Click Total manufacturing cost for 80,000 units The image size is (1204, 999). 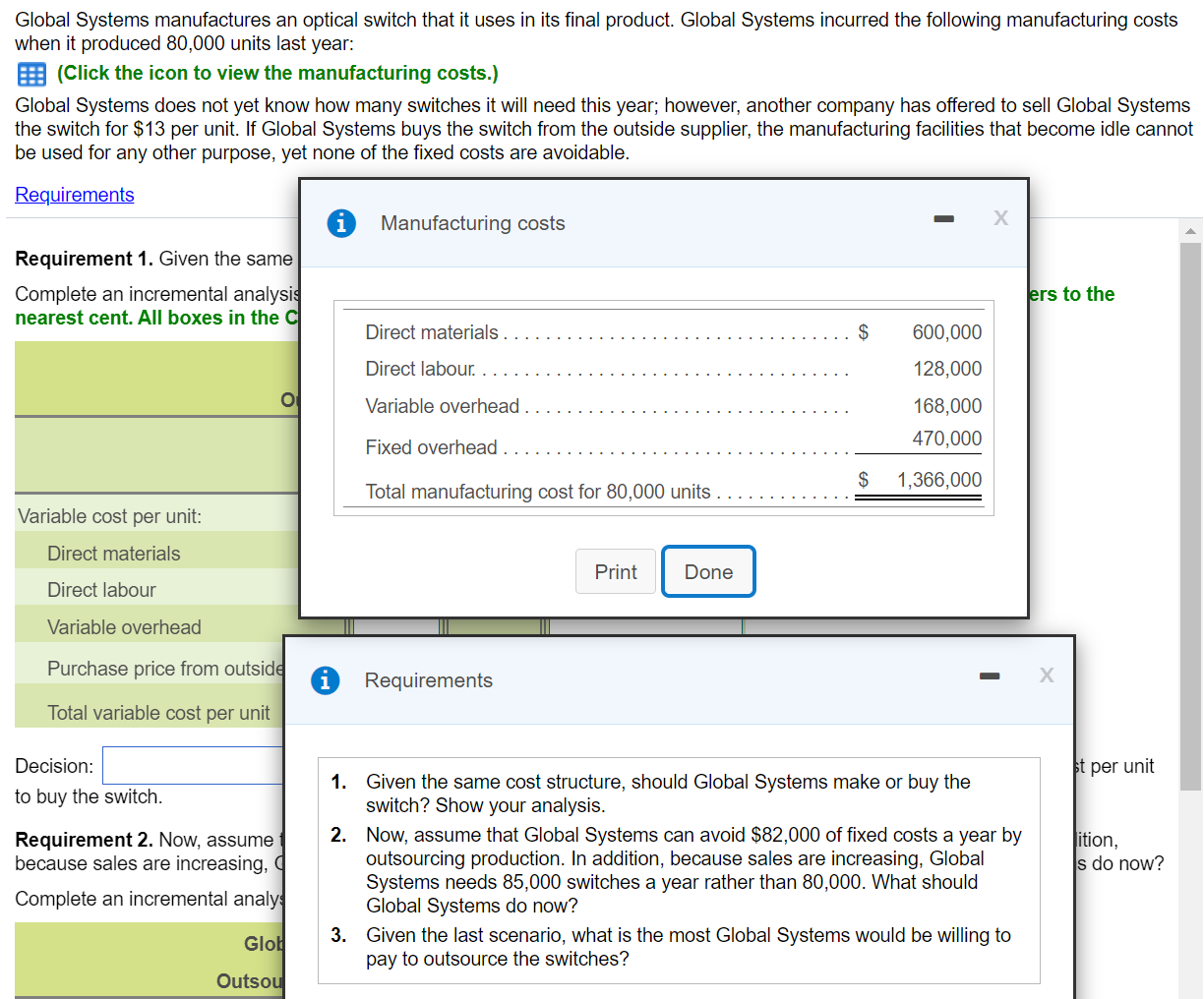click(538, 492)
